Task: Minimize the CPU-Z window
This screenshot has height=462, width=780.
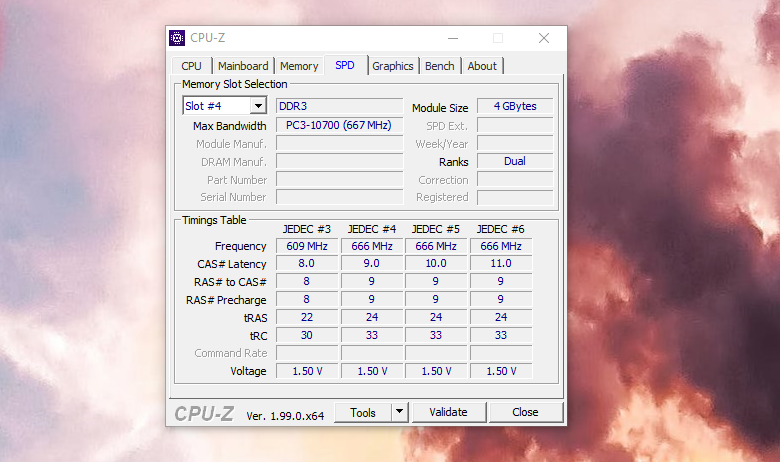Action: (453, 38)
